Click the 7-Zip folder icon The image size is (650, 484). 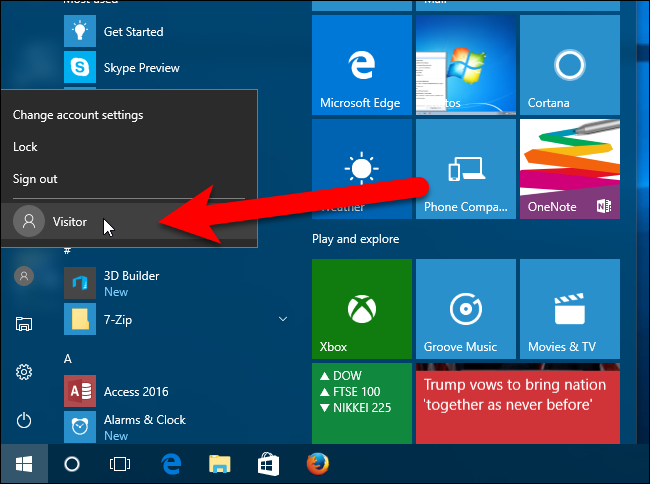click(80, 319)
